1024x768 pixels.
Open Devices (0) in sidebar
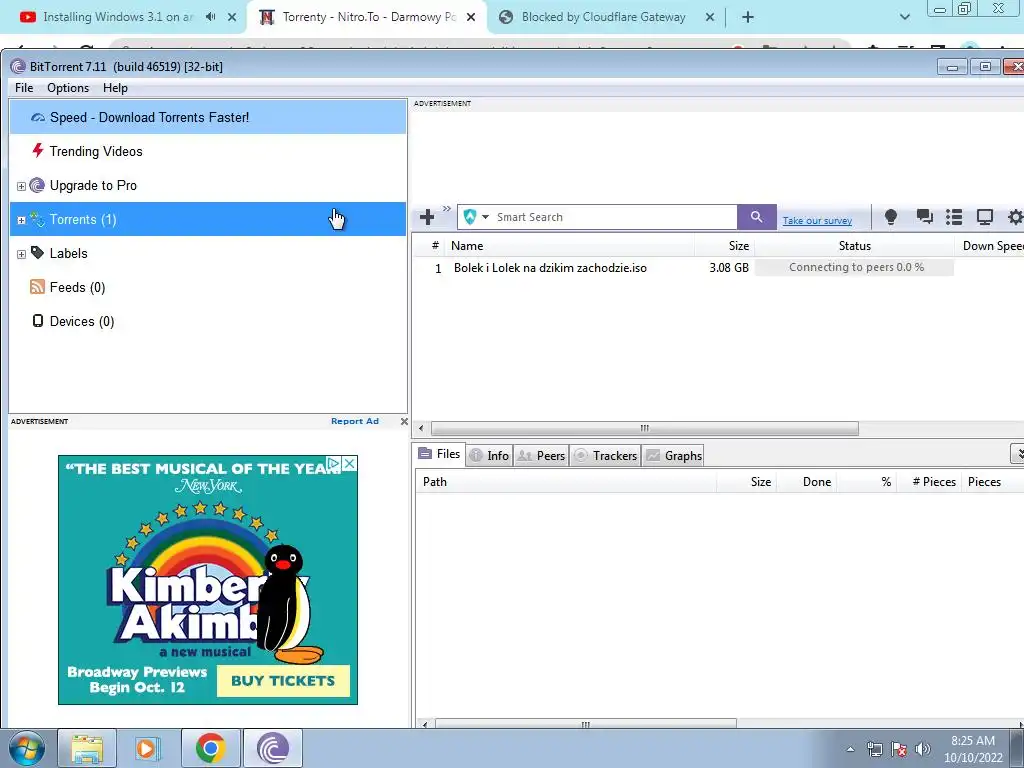coord(82,321)
